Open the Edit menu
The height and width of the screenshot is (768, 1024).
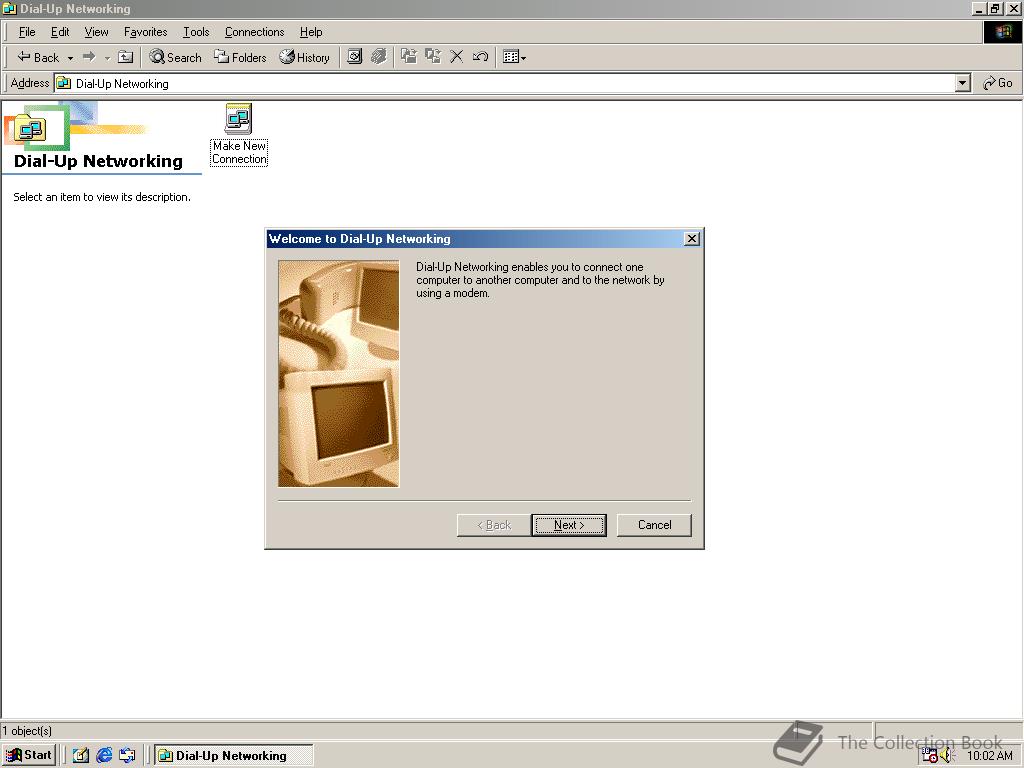[x=60, y=32]
